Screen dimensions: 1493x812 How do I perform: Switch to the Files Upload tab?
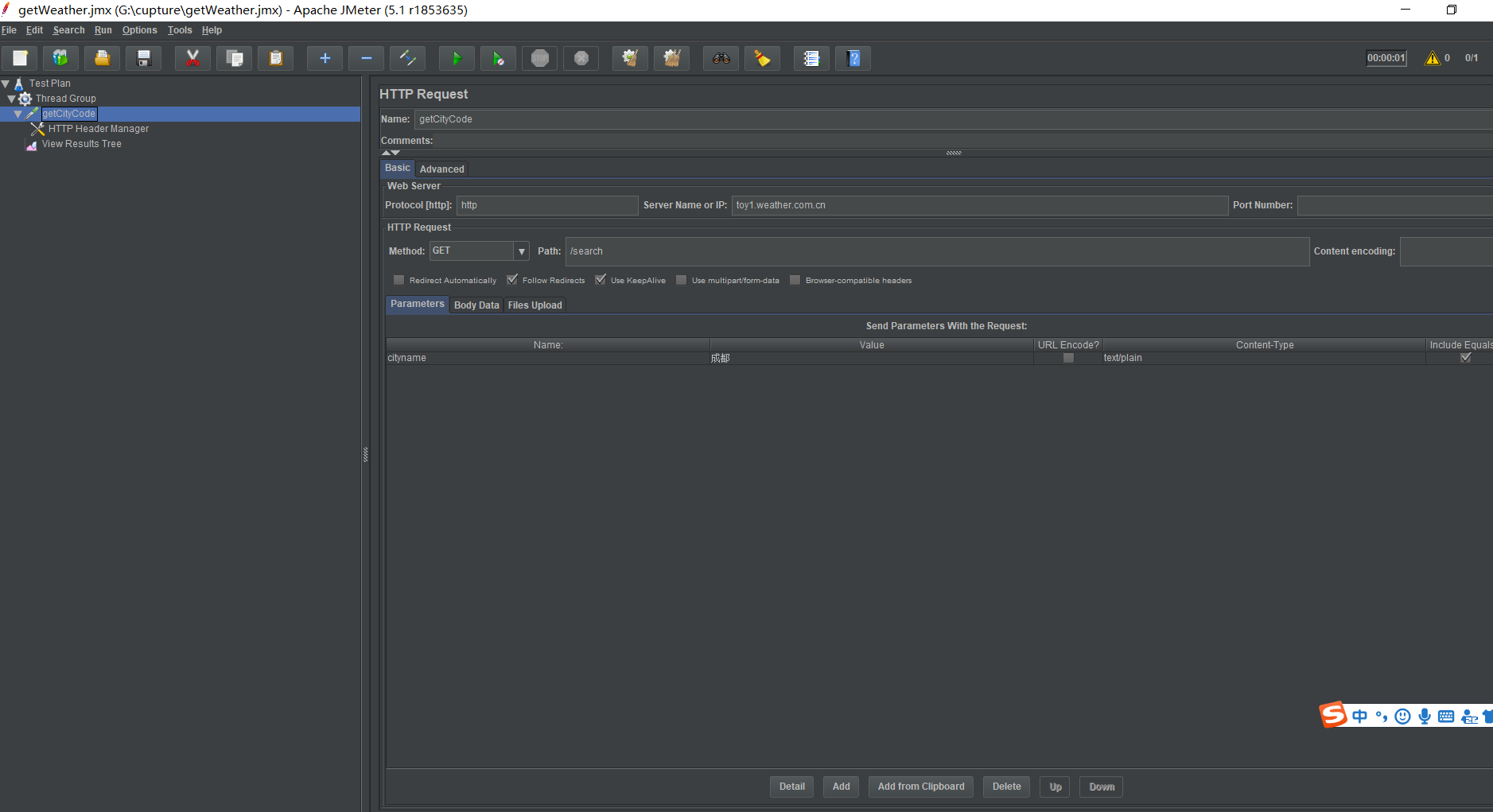(x=535, y=305)
